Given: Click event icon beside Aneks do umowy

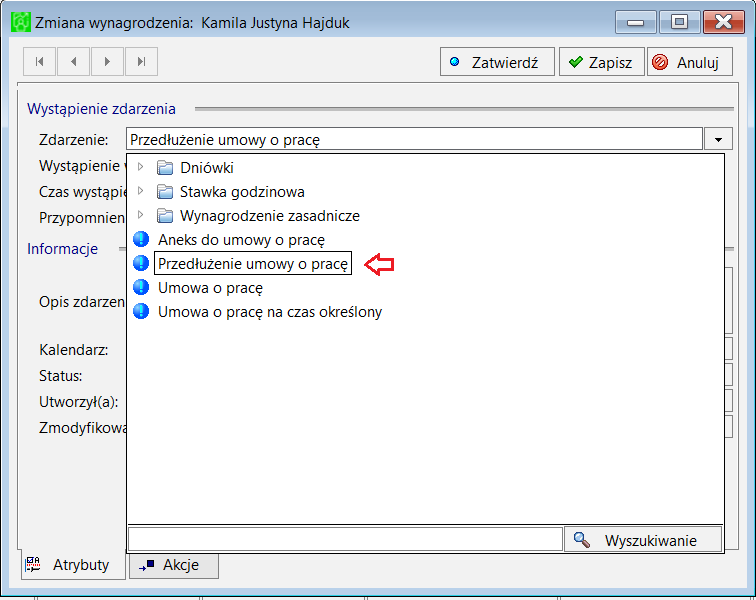Looking at the screenshot, I should [141, 239].
